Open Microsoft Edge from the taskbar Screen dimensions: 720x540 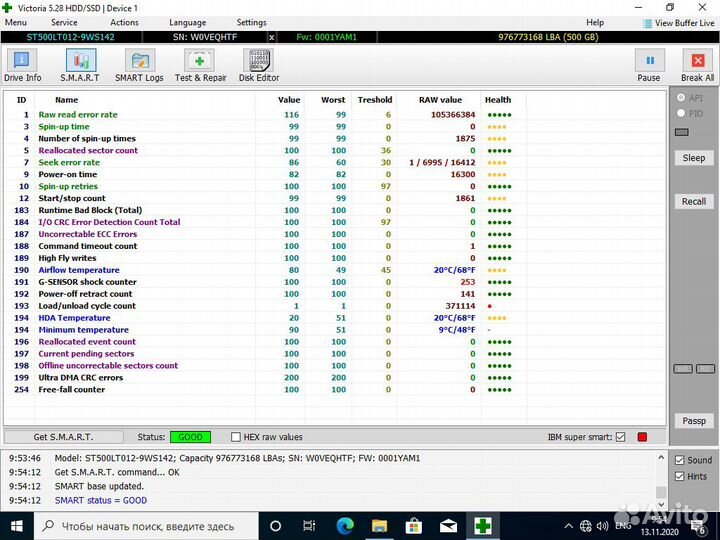click(x=345, y=525)
